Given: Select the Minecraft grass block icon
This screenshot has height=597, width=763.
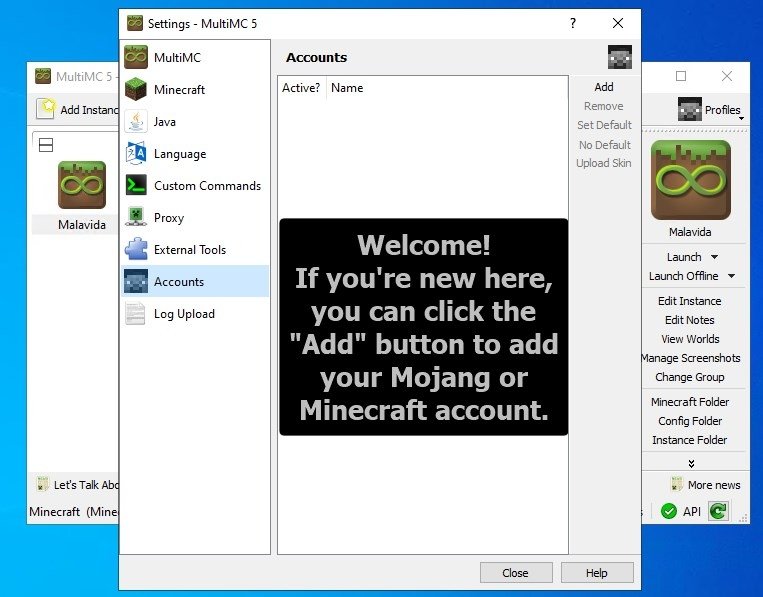Looking at the screenshot, I should click(x=136, y=90).
